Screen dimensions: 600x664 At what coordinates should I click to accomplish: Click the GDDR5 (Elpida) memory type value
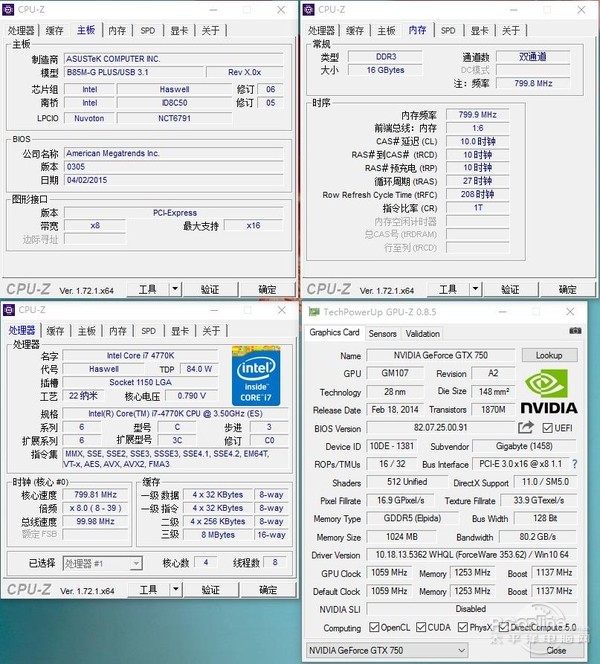412,518
